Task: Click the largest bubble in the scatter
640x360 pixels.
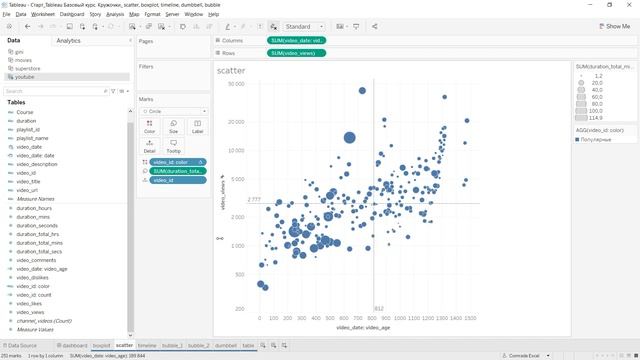Action: [349, 138]
